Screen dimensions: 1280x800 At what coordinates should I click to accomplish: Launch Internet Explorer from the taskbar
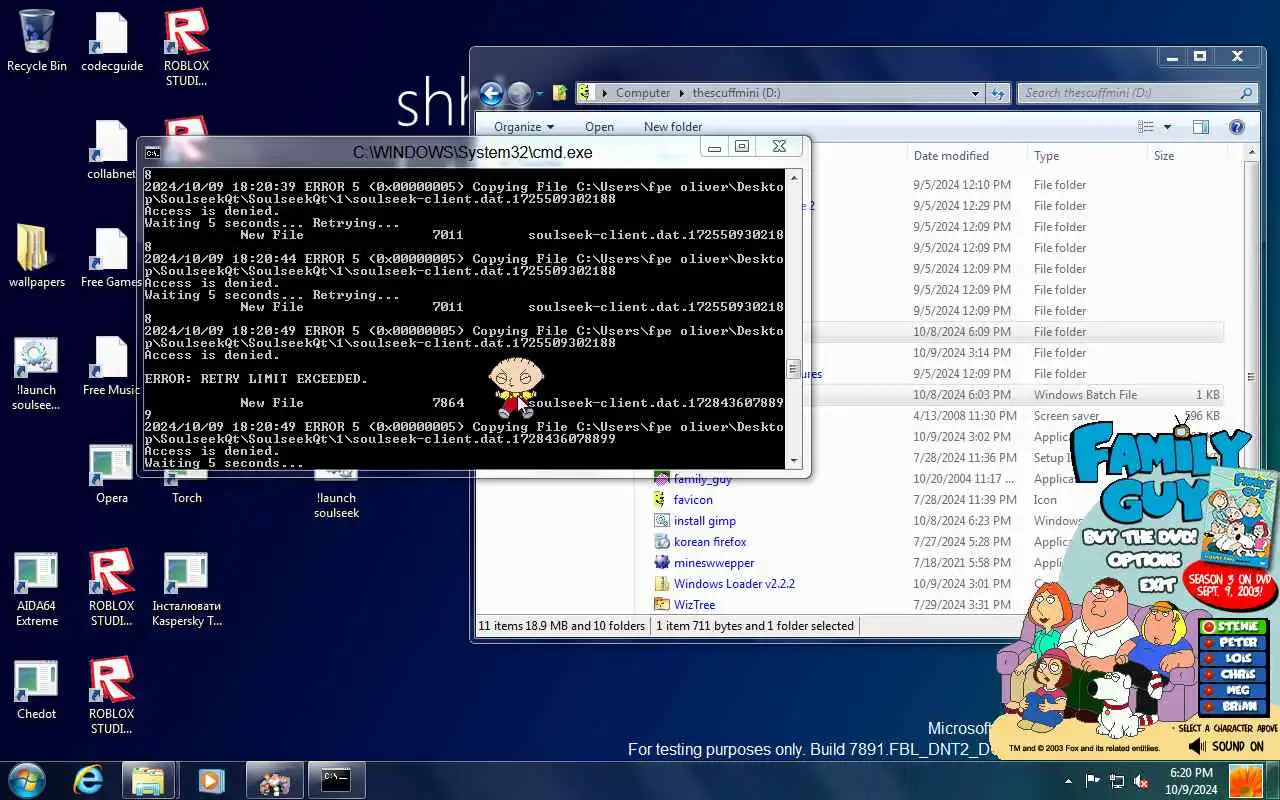89,780
